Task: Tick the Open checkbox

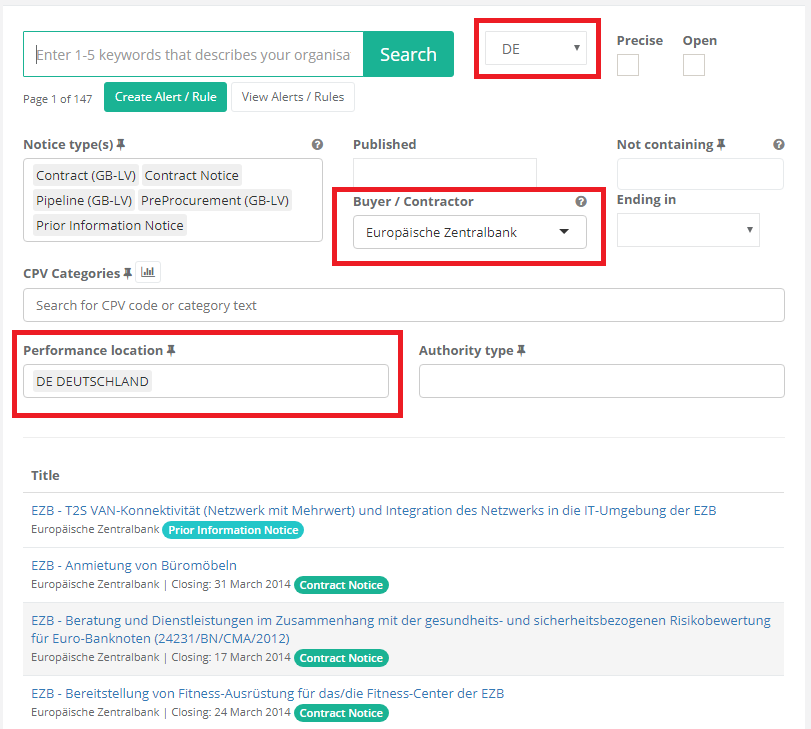Action: 694,65
